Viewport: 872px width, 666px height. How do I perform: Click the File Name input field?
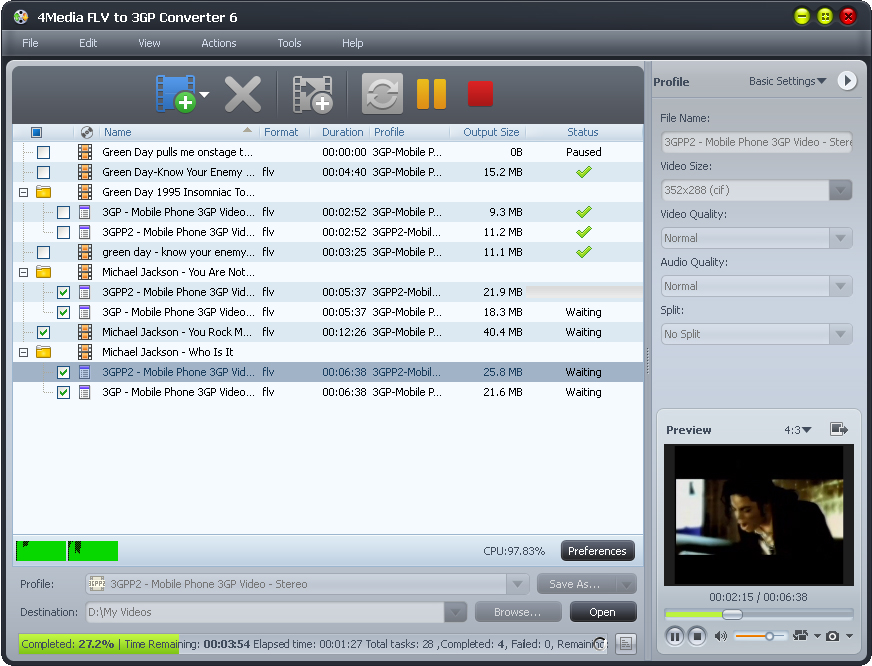click(x=756, y=142)
